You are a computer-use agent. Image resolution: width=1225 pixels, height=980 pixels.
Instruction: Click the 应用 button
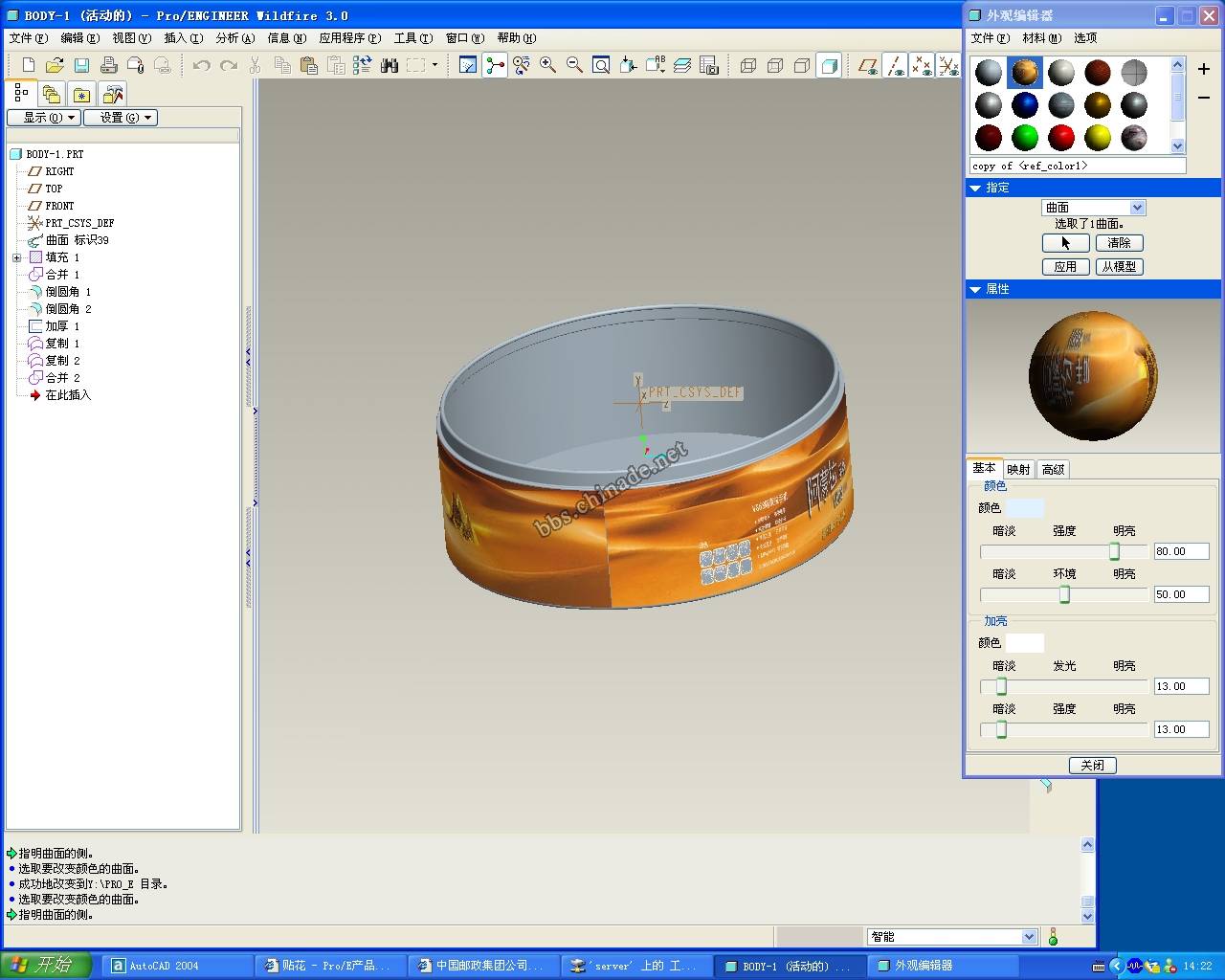tap(1066, 267)
